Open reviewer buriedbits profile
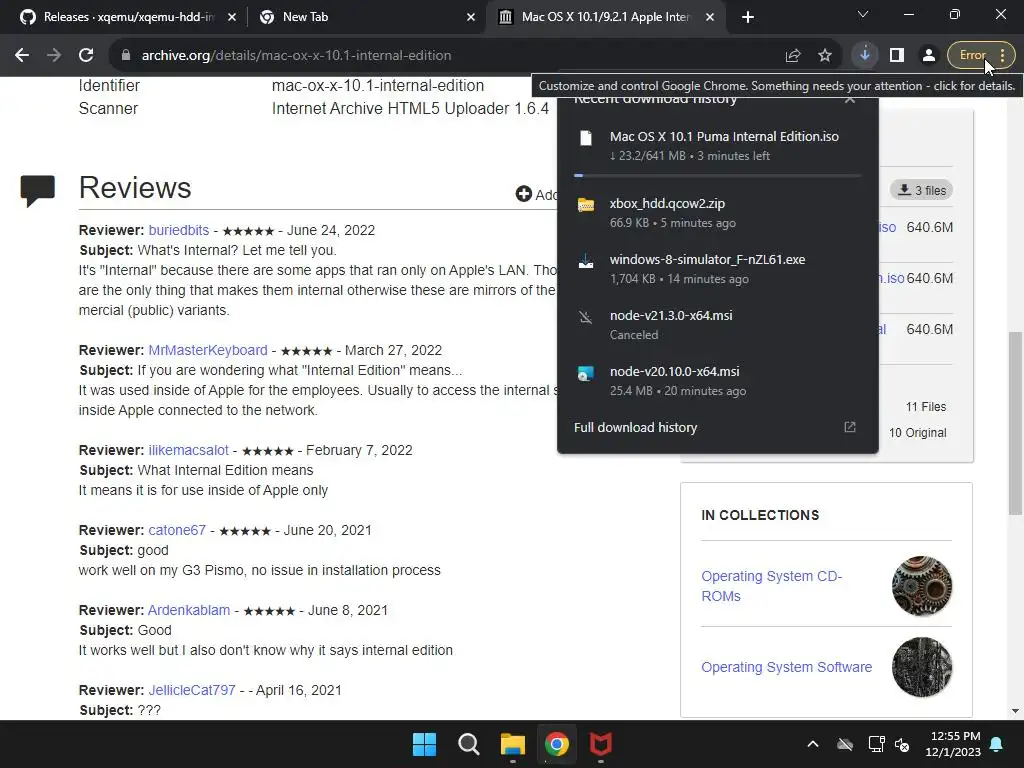This screenshot has height=768, width=1024. coord(179,231)
